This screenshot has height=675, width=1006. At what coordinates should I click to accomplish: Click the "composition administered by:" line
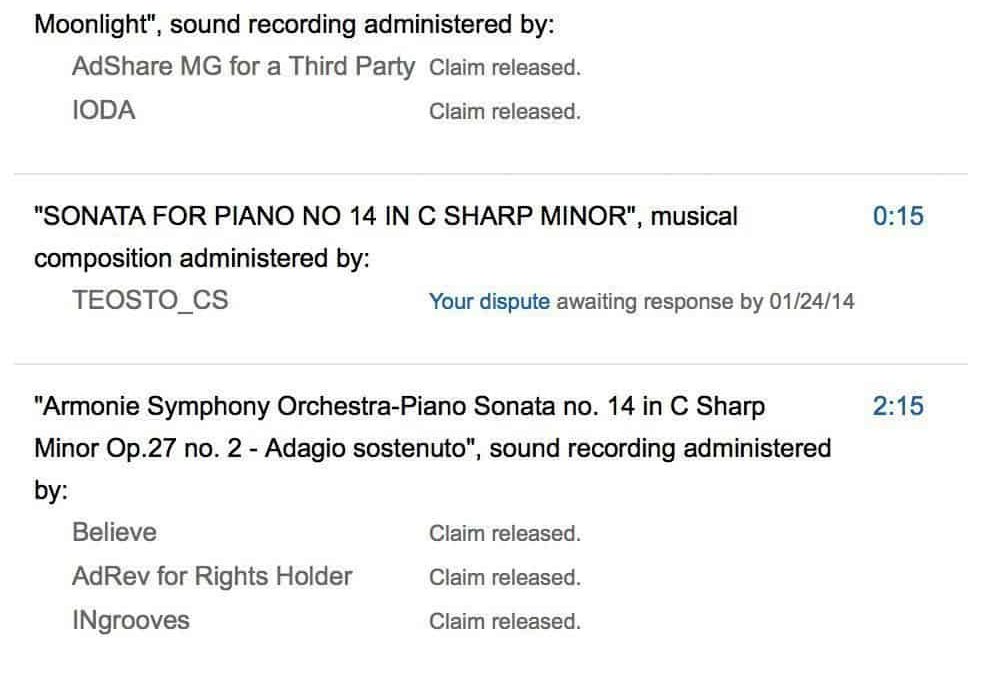coord(202,259)
